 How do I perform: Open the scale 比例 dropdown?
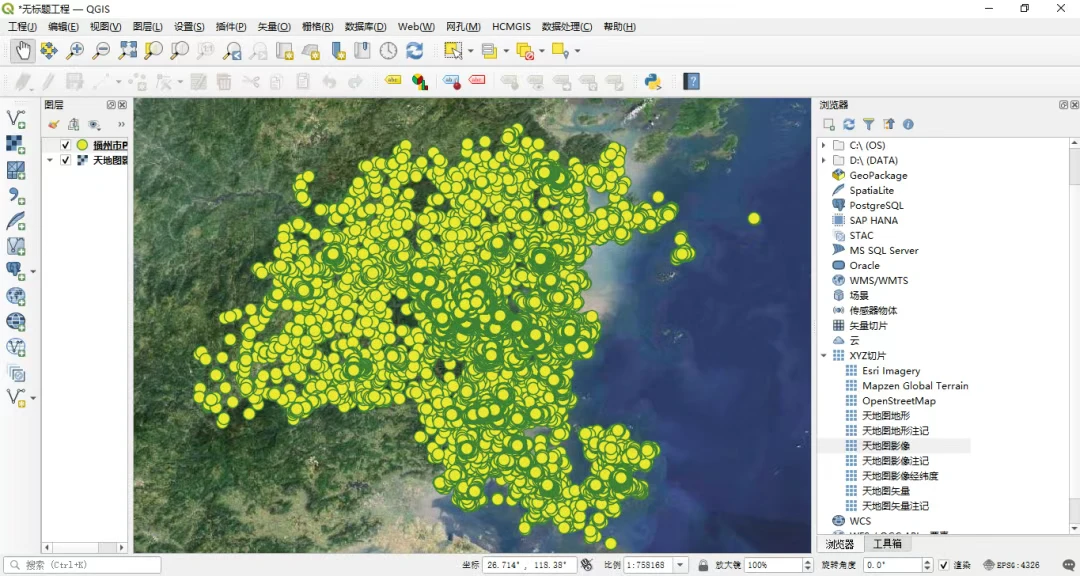point(681,565)
